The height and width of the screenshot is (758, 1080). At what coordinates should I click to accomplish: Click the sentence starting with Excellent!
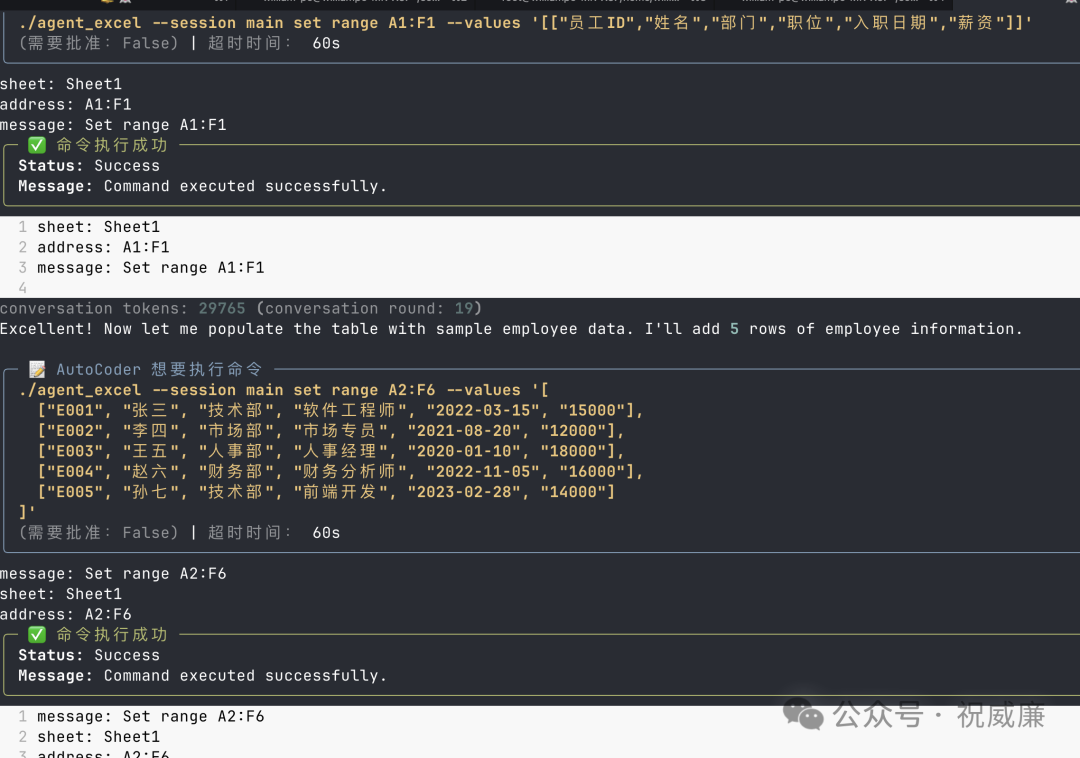[x=510, y=329]
